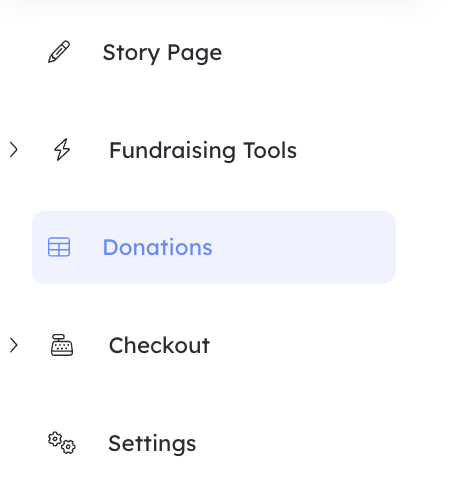Click the pencil icon beside Story Page

point(59,52)
